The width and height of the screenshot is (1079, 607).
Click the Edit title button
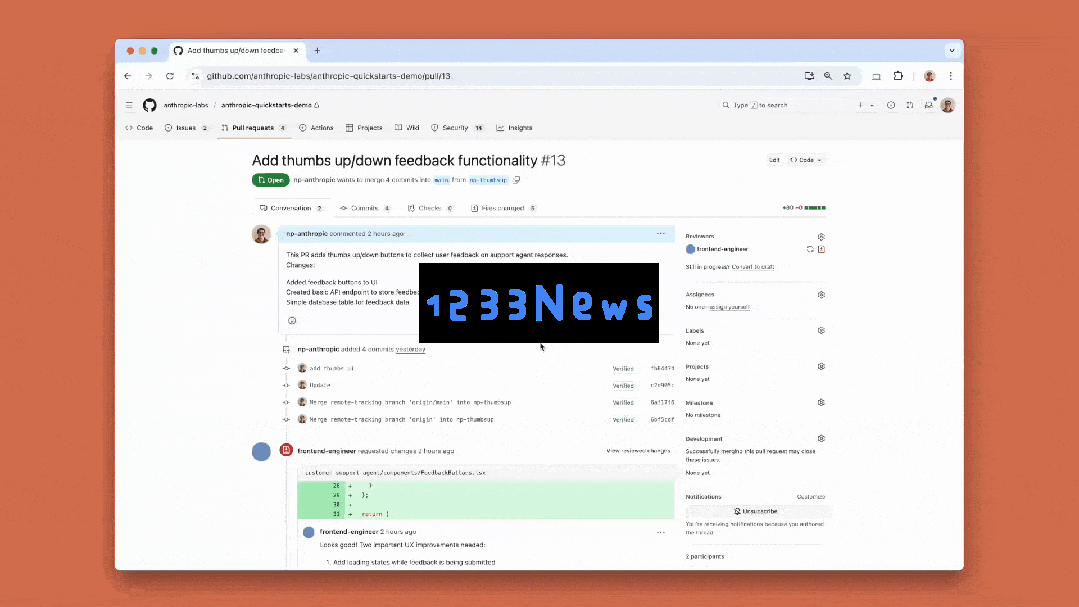[x=774, y=160]
